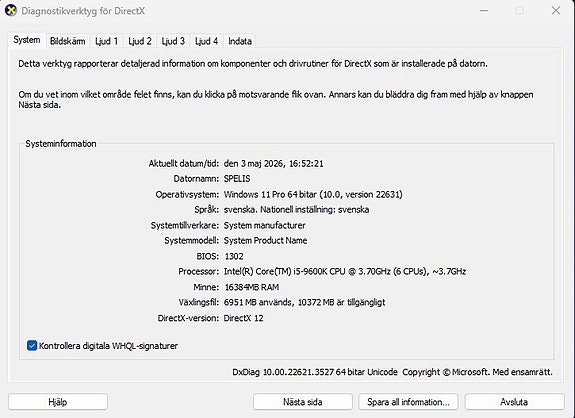Click the Hjälp button

pos(58,402)
